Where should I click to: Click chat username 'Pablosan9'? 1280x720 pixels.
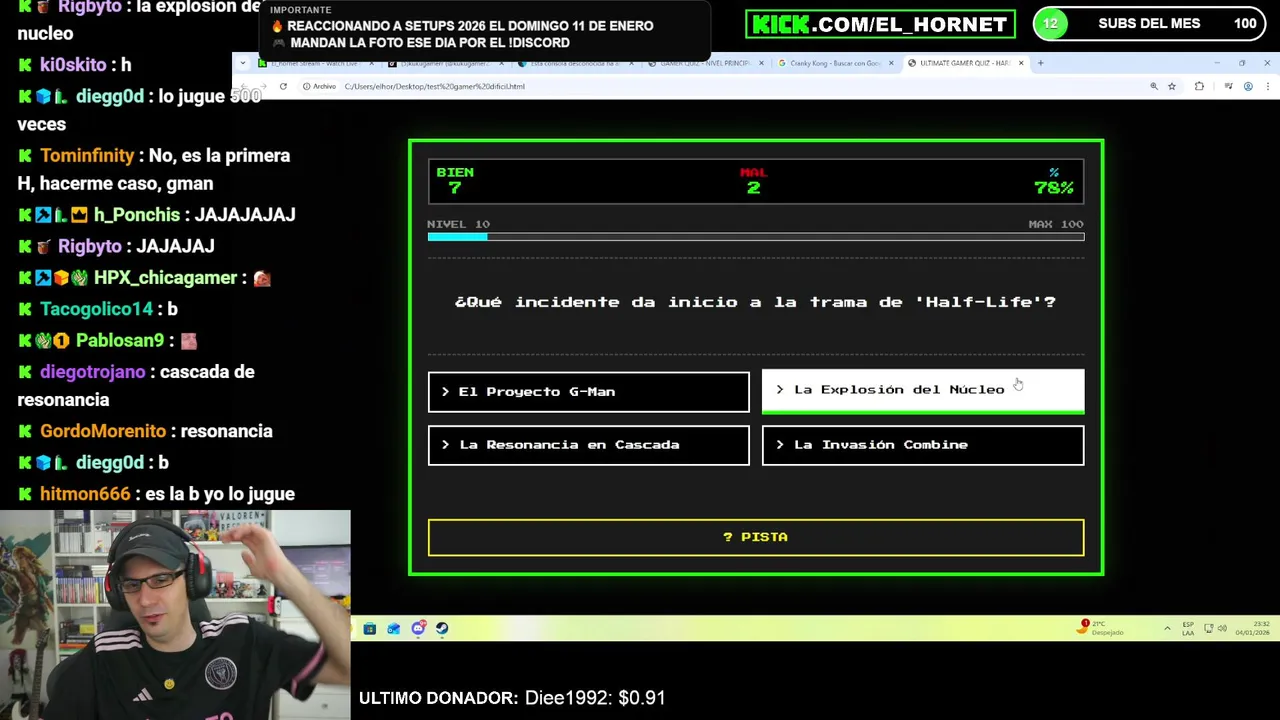[119, 341]
